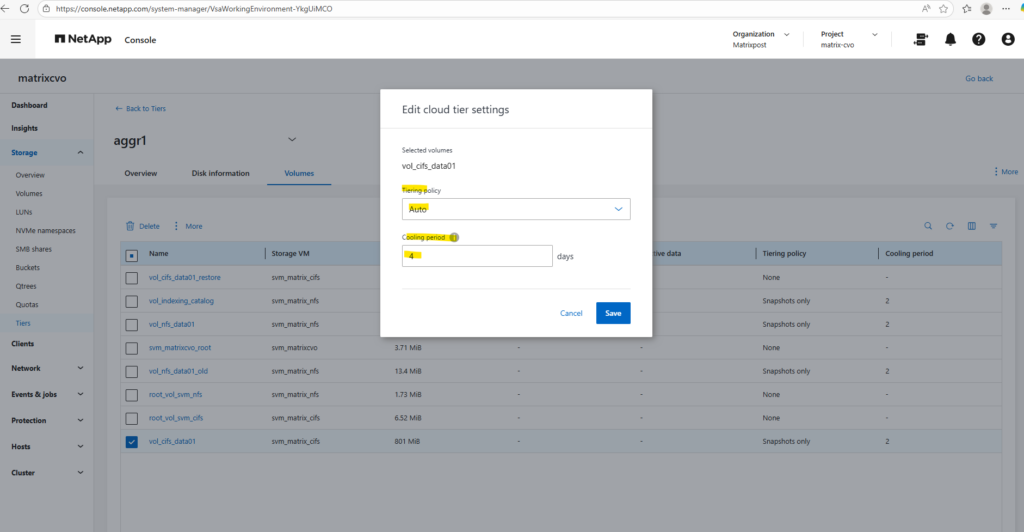The width and height of the screenshot is (1024, 532).
Task: Open the user account profile icon
Action: 1006,39
